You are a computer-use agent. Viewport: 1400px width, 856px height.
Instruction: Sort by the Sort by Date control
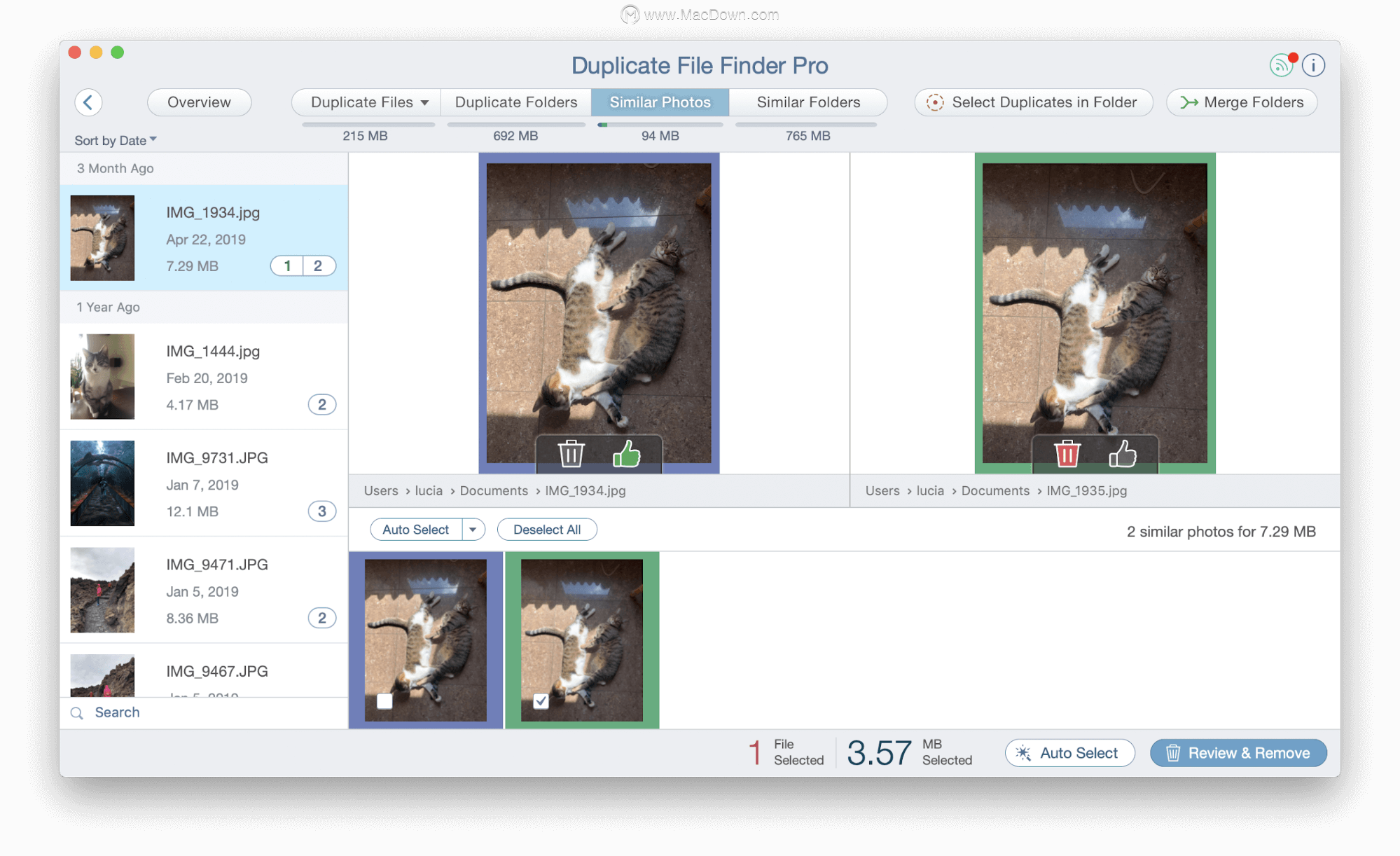(x=112, y=140)
